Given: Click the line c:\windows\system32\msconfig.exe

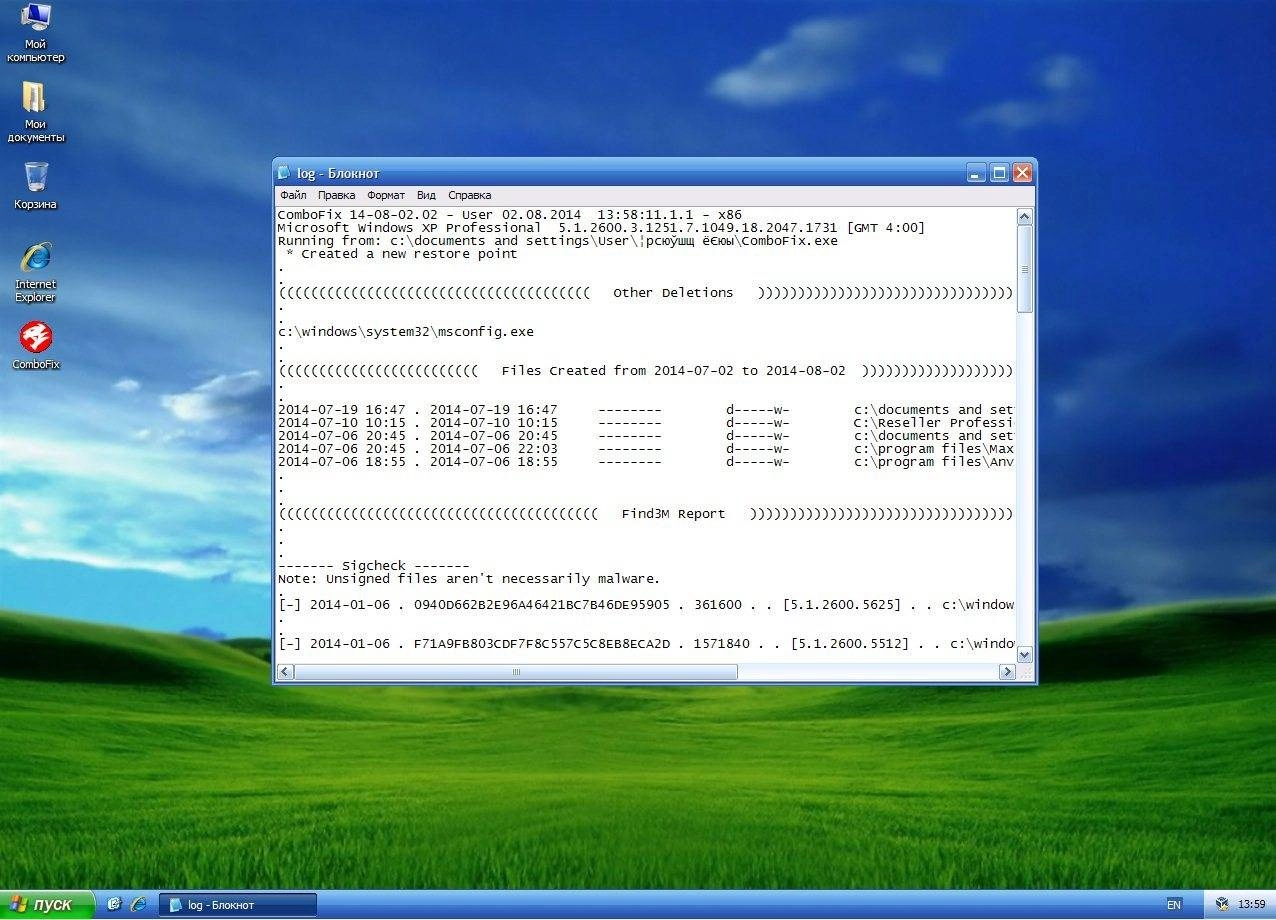Looking at the screenshot, I should 406,332.
